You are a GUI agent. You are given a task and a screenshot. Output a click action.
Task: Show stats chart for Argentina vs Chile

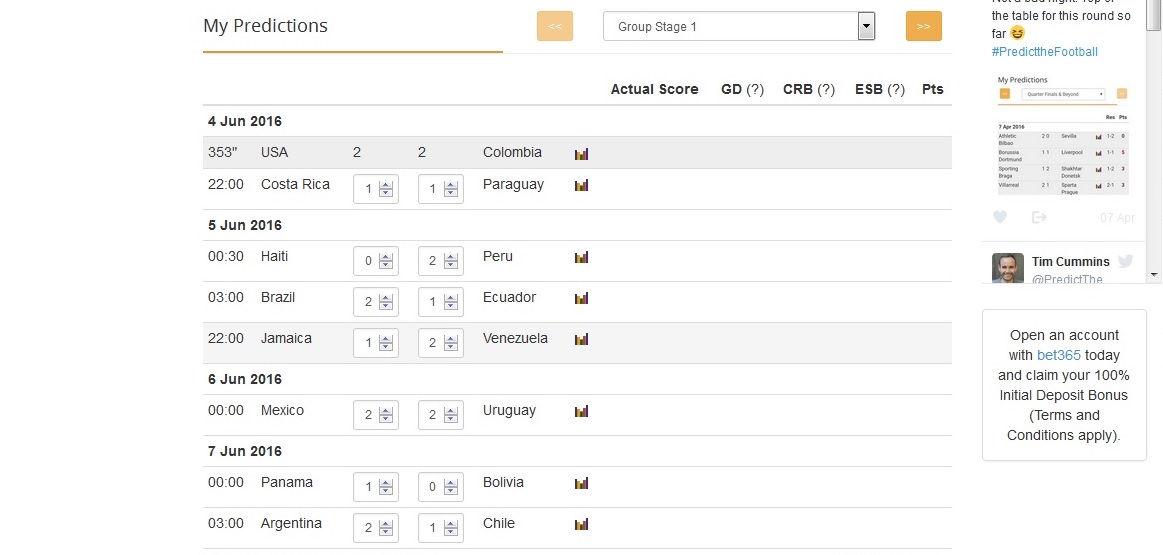point(581,524)
